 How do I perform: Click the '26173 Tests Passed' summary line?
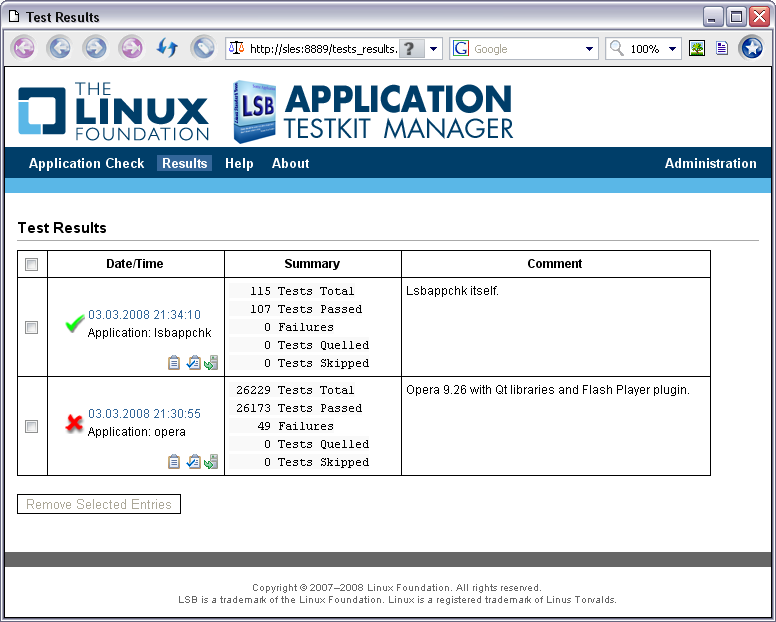(x=299, y=408)
